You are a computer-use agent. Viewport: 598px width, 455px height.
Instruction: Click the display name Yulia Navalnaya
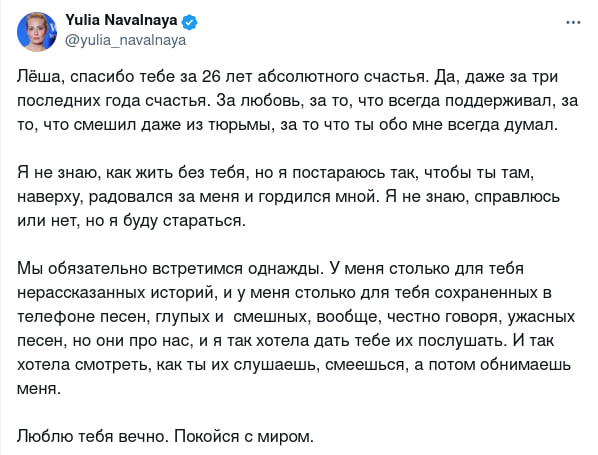(x=121, y=20)
